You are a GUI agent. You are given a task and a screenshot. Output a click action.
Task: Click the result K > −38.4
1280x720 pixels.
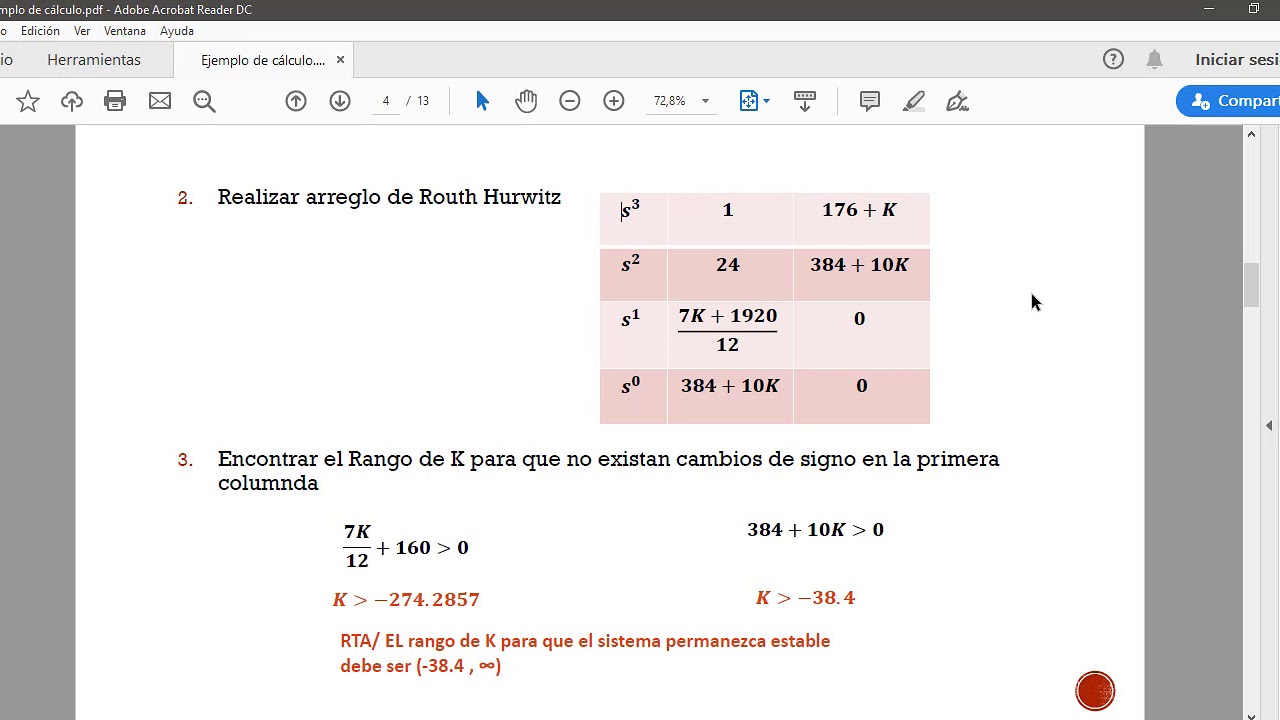(805, 598)
